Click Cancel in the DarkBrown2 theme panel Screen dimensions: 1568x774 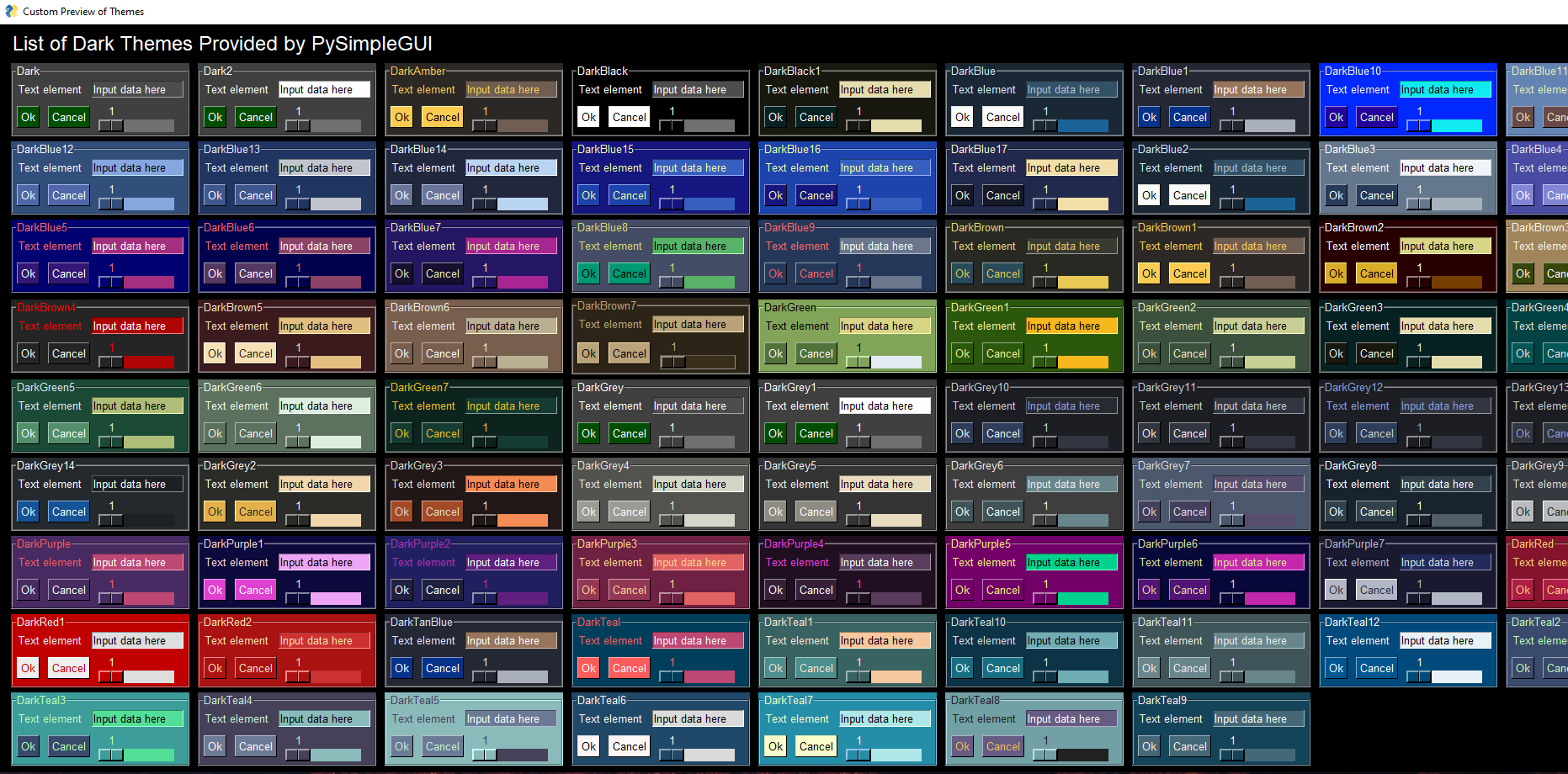1376,274
